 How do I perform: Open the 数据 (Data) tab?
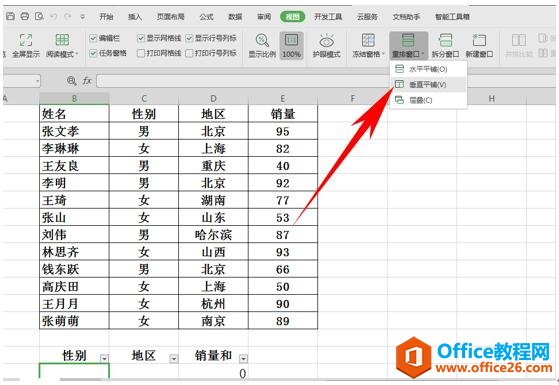235,16
